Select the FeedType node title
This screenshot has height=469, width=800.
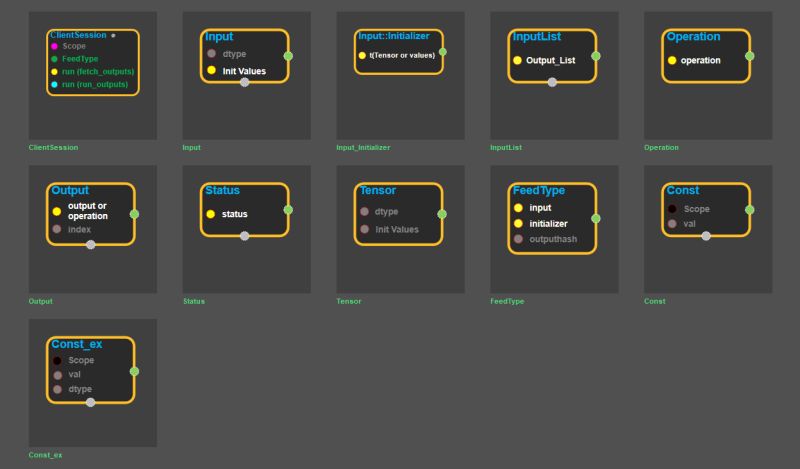point(539,190)
